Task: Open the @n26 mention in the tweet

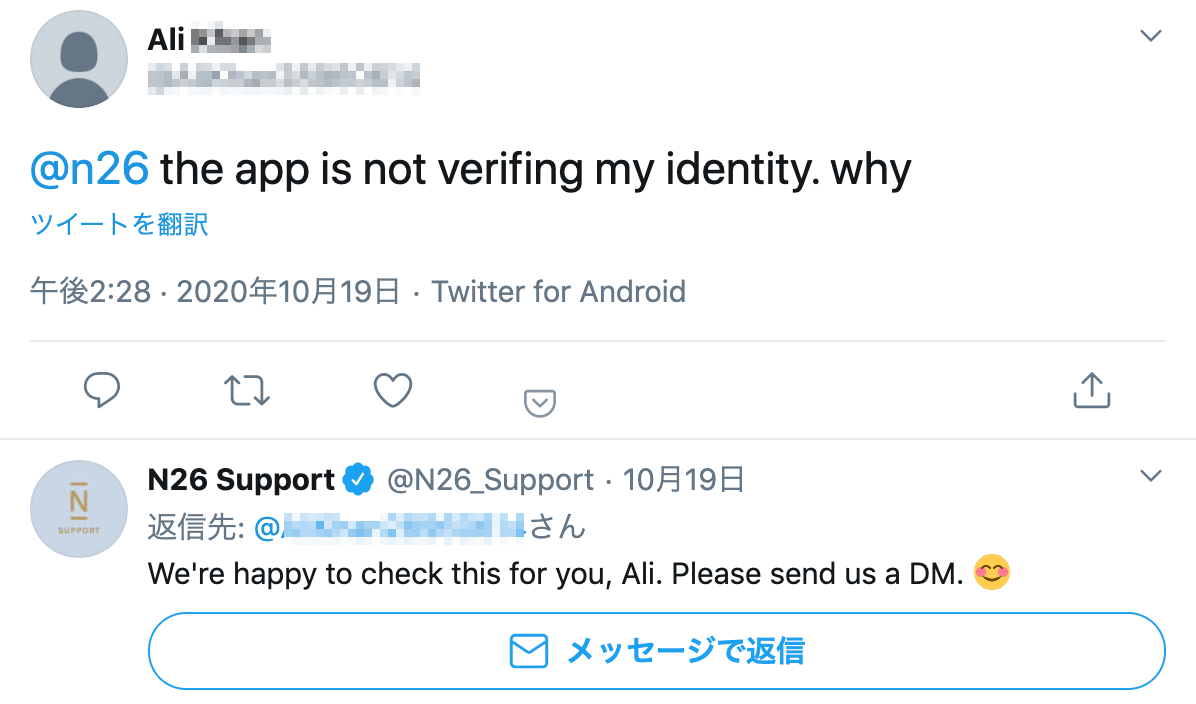Action: coord(89,170)
